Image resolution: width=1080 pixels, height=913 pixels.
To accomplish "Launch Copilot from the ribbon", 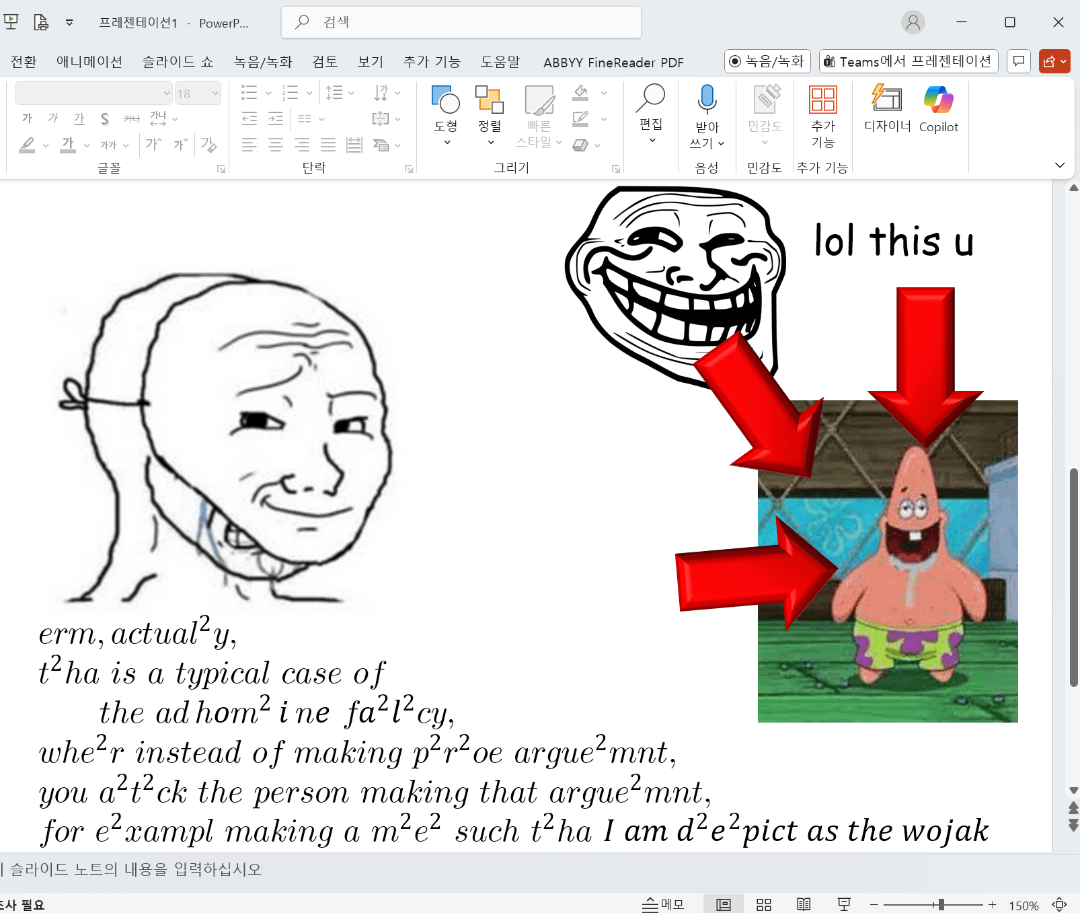I will [938, 108].
